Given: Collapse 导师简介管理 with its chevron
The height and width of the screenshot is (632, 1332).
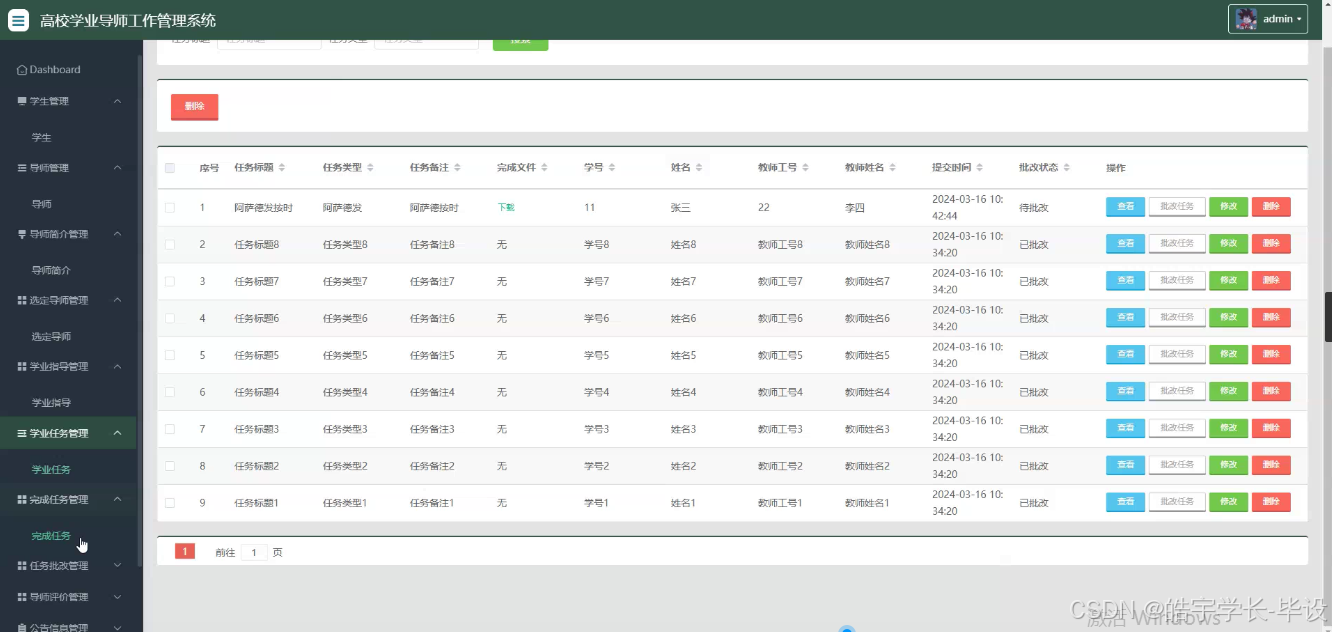Looking at the screenshot, I should pos(117,234).
